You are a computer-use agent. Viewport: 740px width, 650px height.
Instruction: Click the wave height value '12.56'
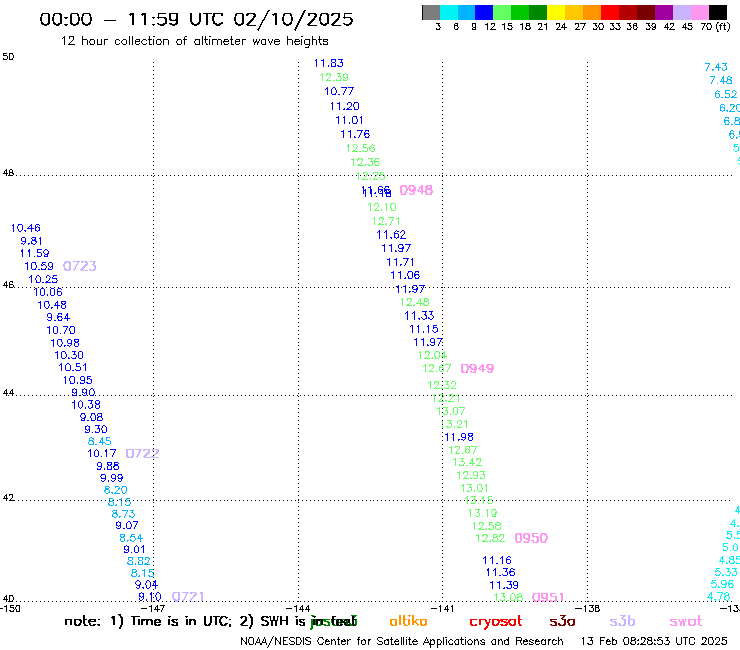pyautogui.click(x=361, y=149)
